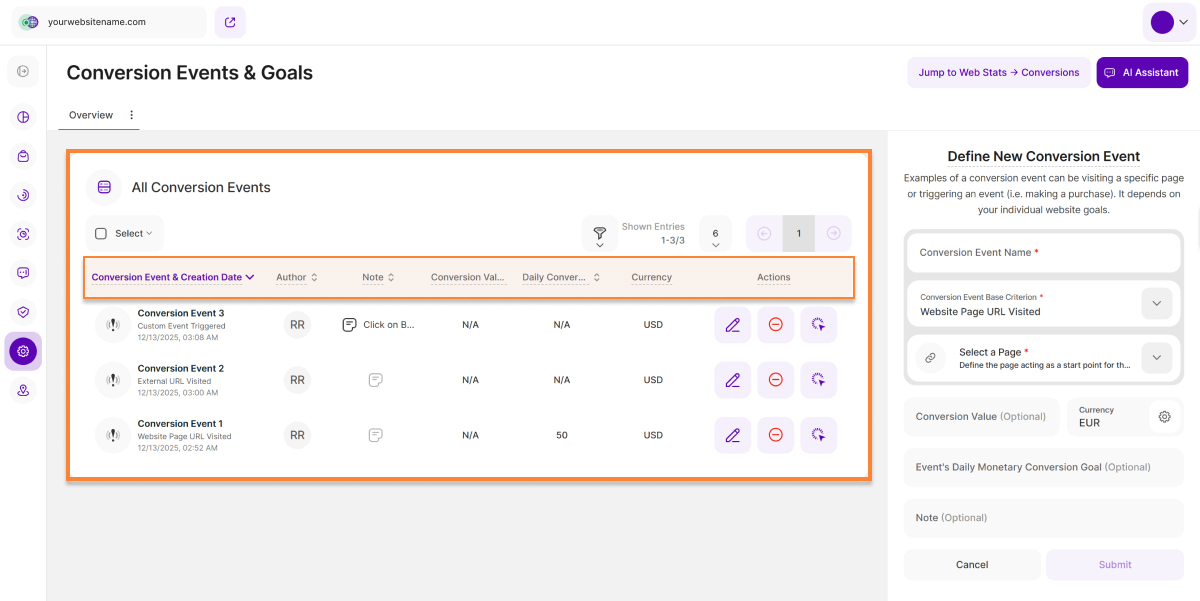
Task: Open the settings gear in the left sidebar
Action: coord(23,351)
